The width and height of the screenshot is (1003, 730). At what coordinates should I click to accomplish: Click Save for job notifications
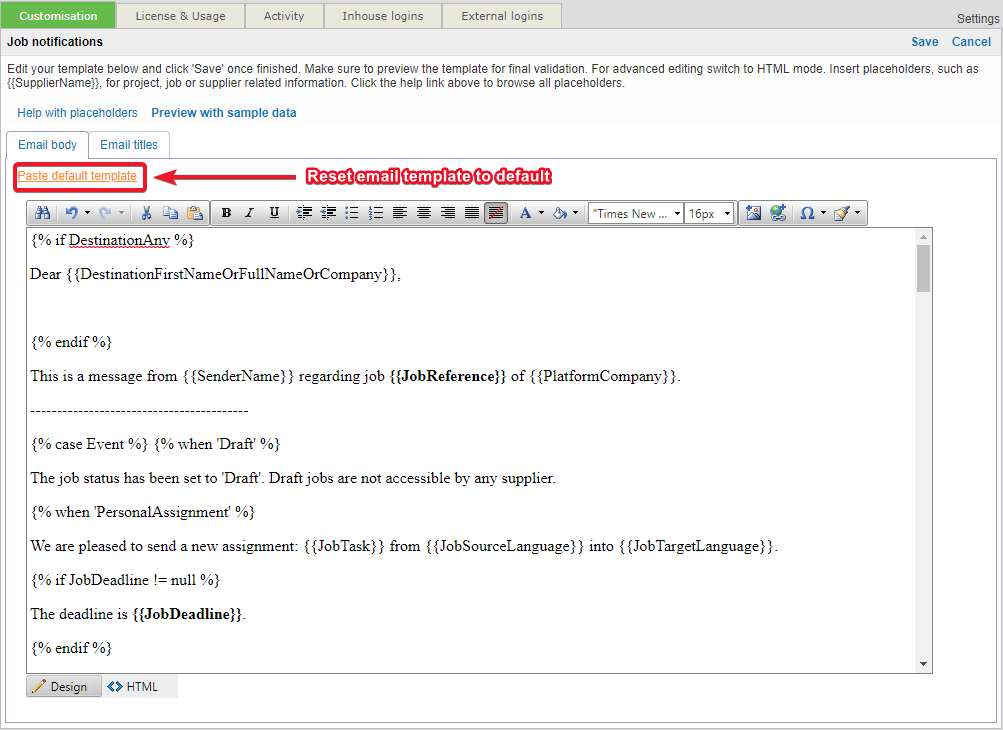924,42
